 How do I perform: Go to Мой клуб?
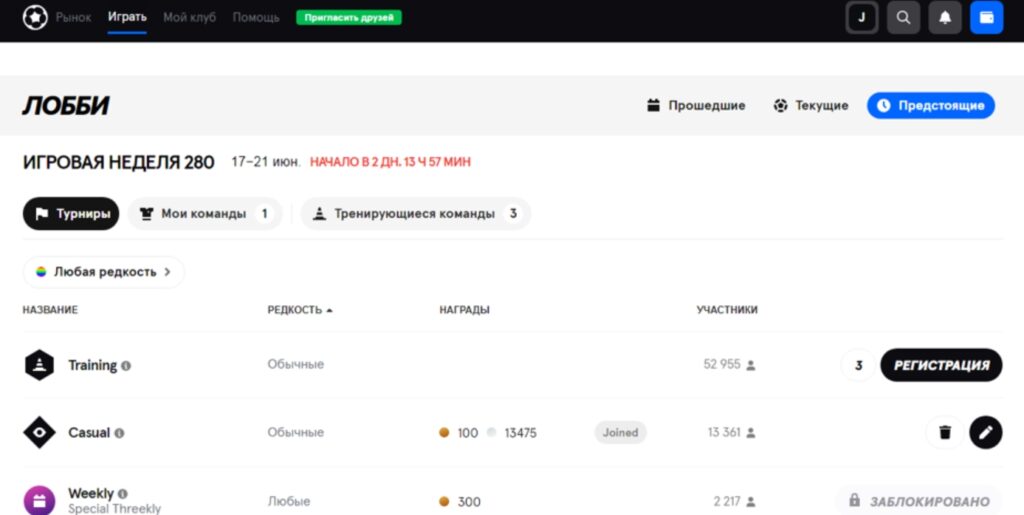[x=189, y=18]
